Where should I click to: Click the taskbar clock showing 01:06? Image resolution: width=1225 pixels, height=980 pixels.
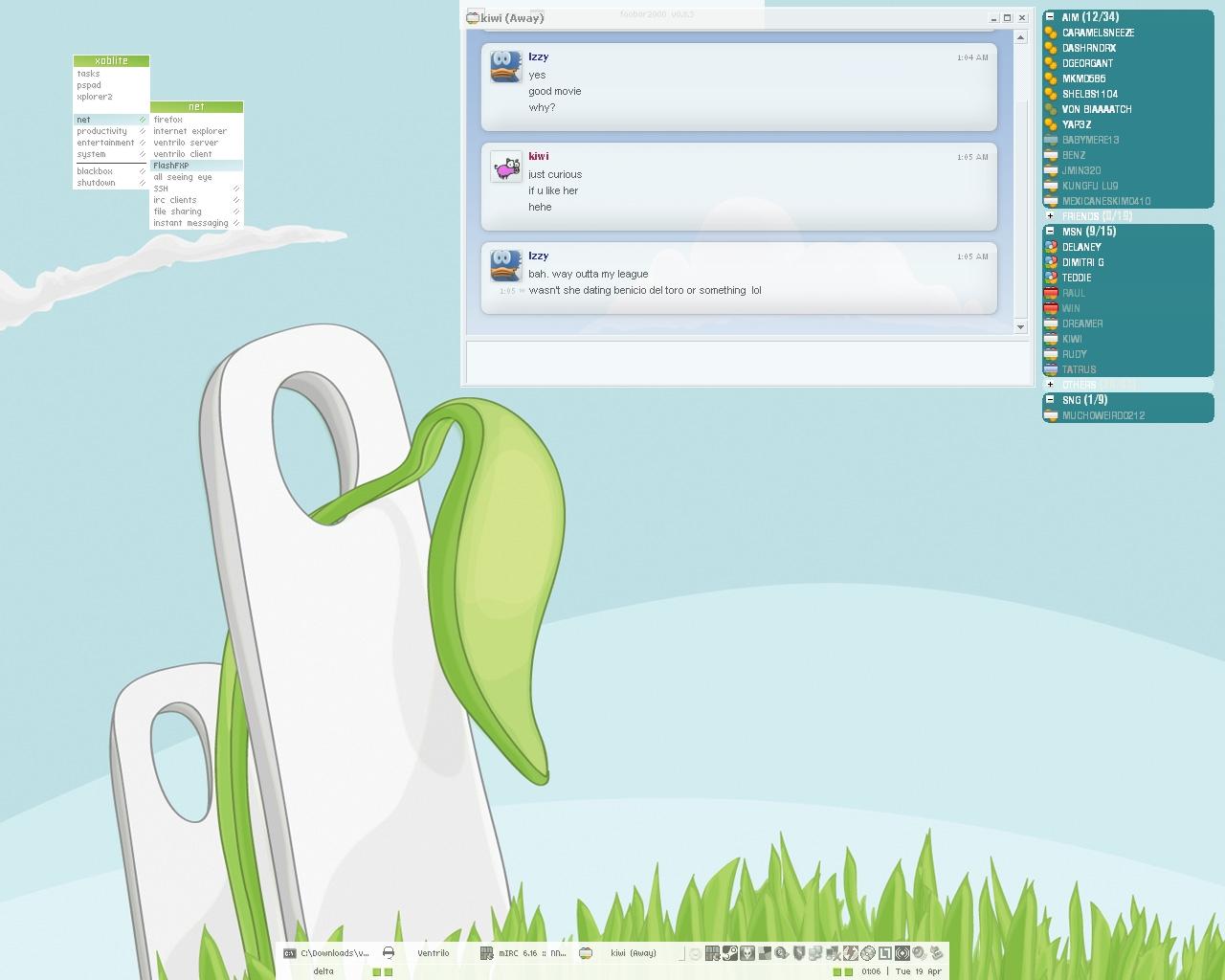871,971
